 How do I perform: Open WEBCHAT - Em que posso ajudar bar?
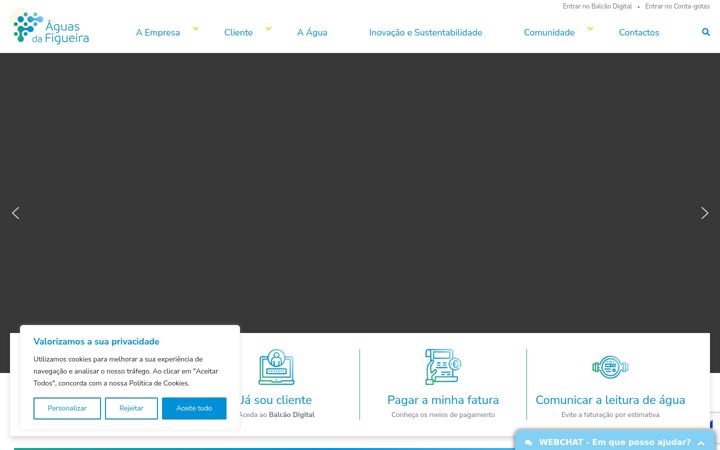coord(615,440)
